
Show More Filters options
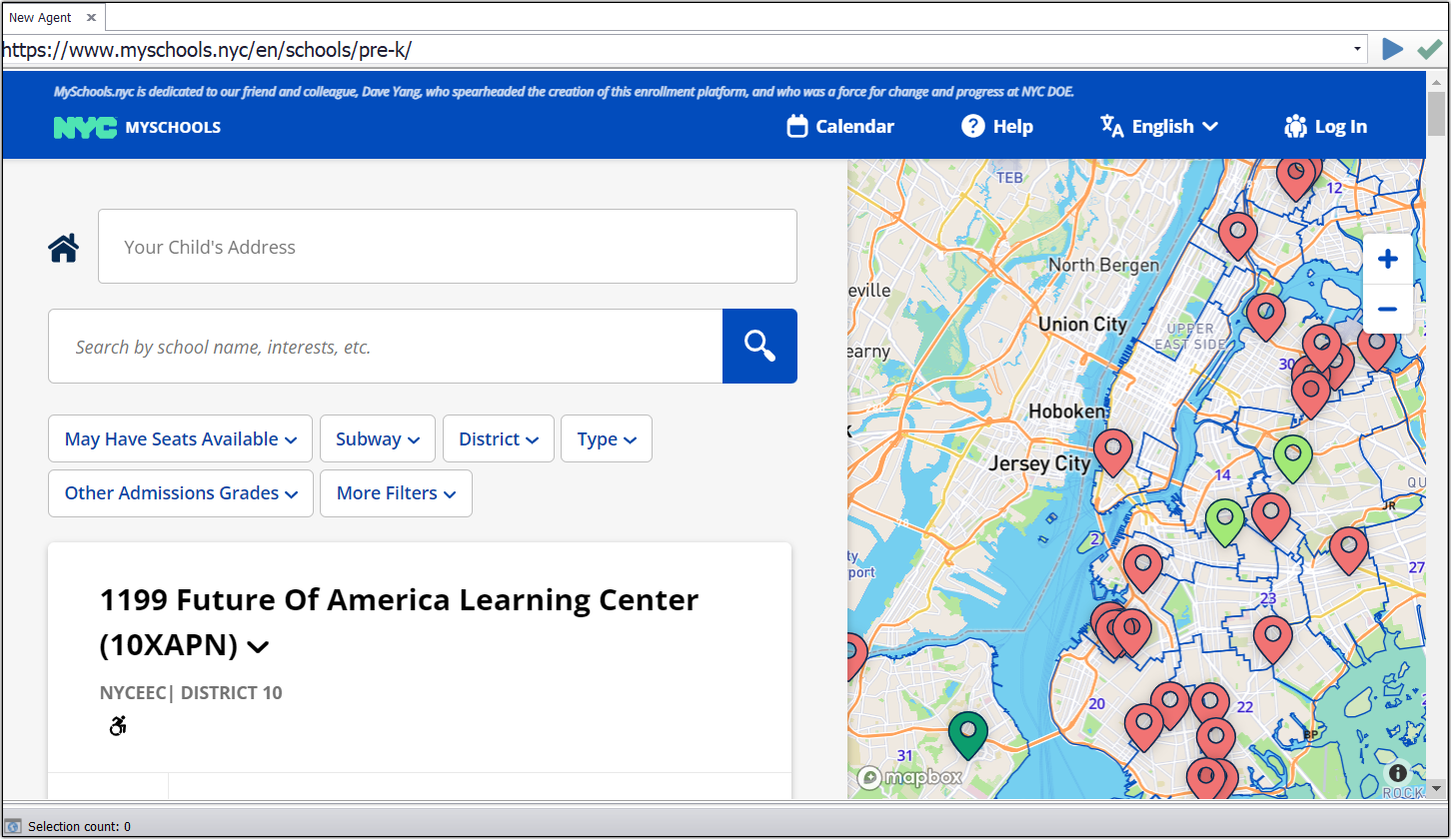pos(396,493)
